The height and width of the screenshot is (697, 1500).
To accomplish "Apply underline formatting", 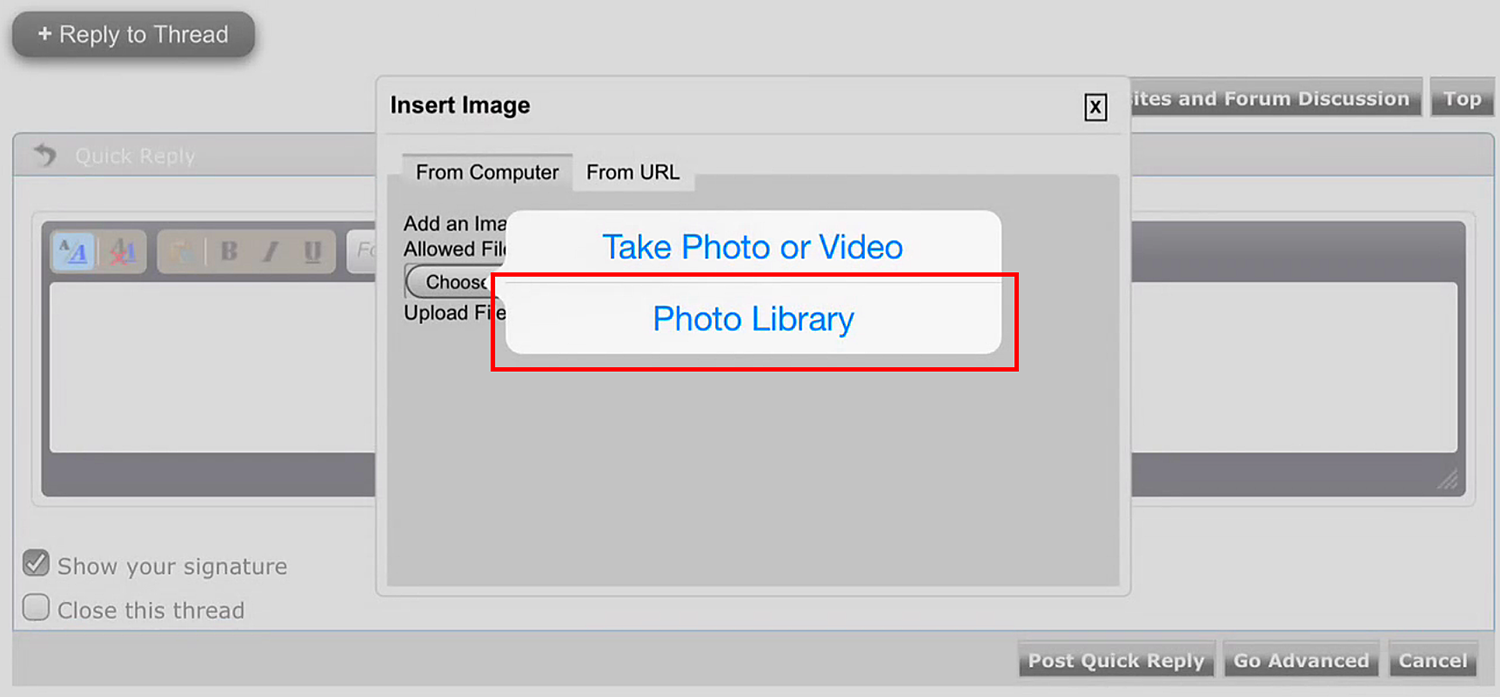I will [313, 251].
